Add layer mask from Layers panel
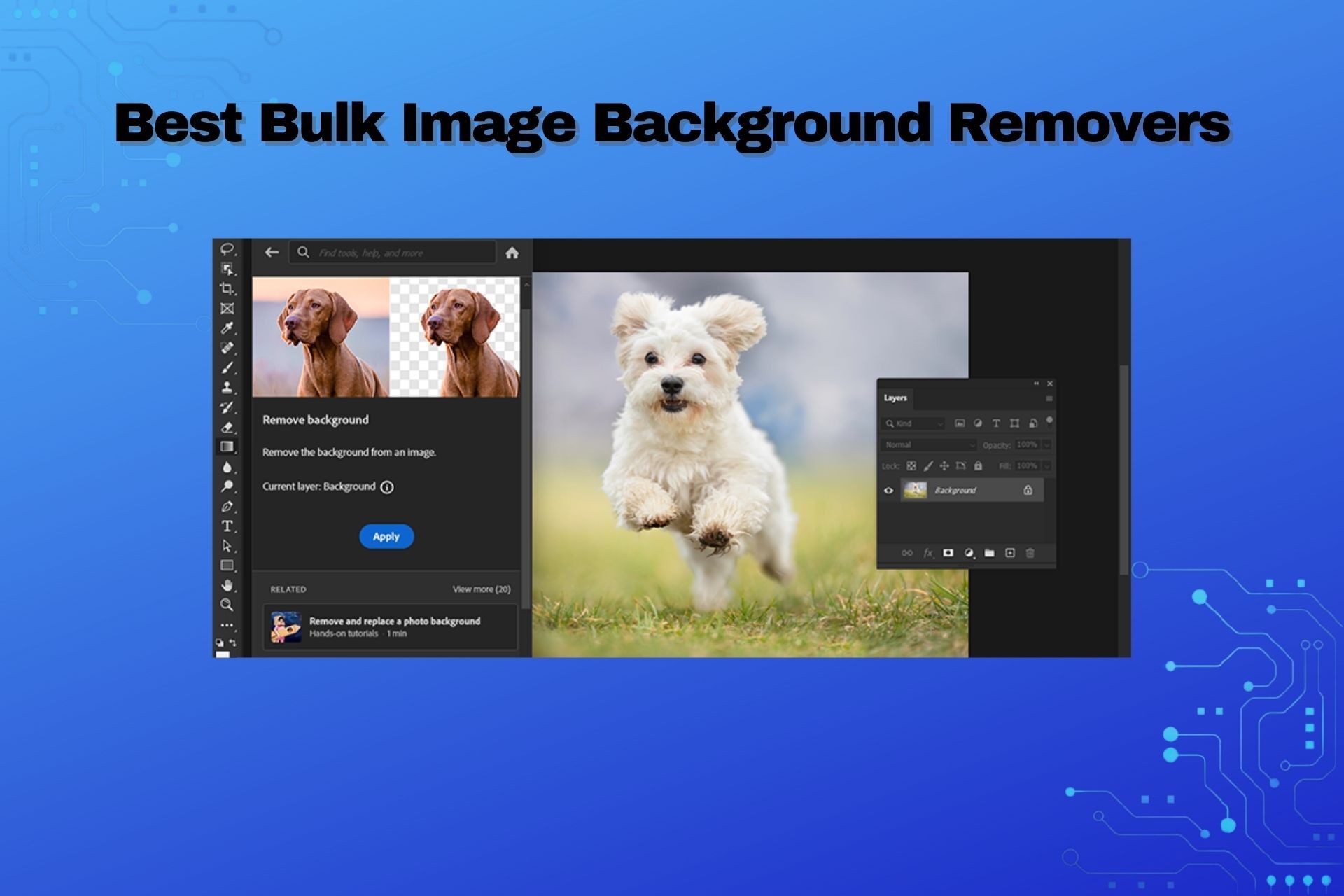1344x896 pixels. coord(948,553)
